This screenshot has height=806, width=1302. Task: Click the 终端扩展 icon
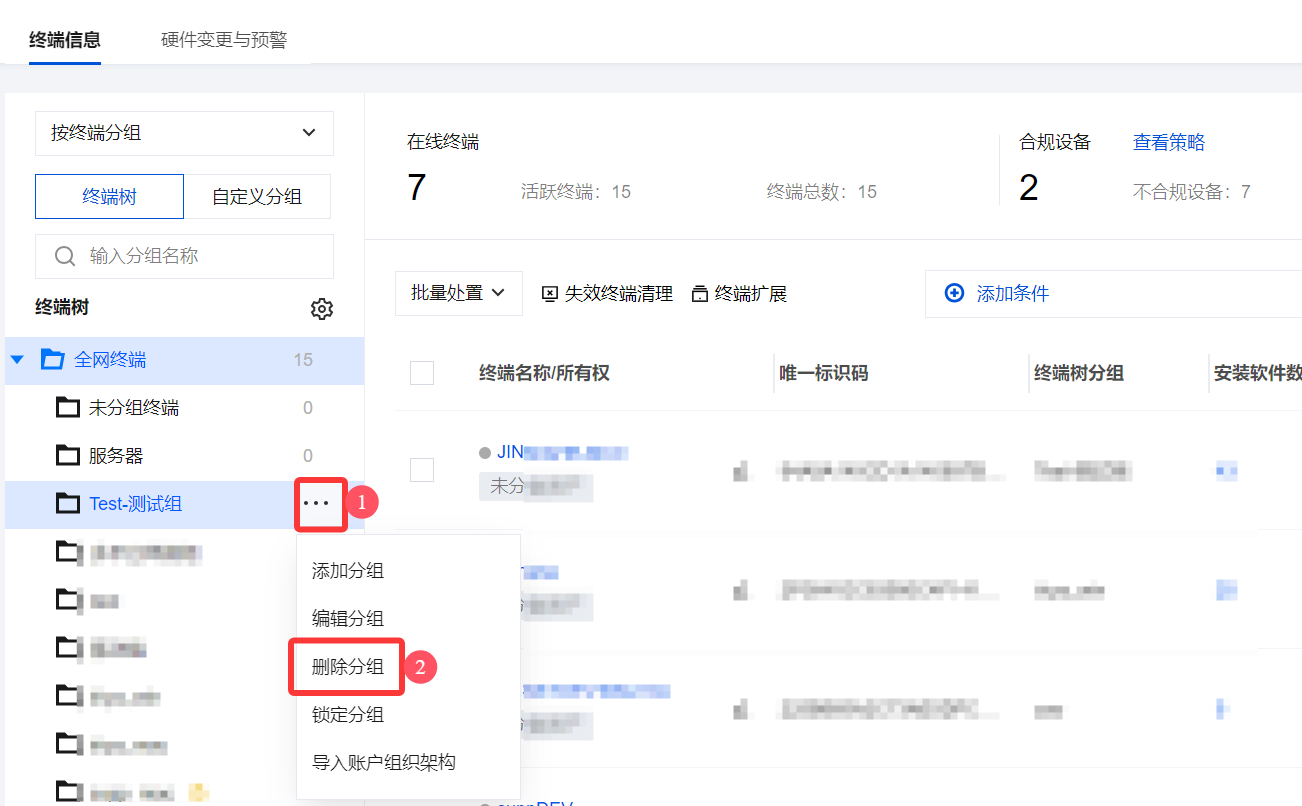click(700, 294)
